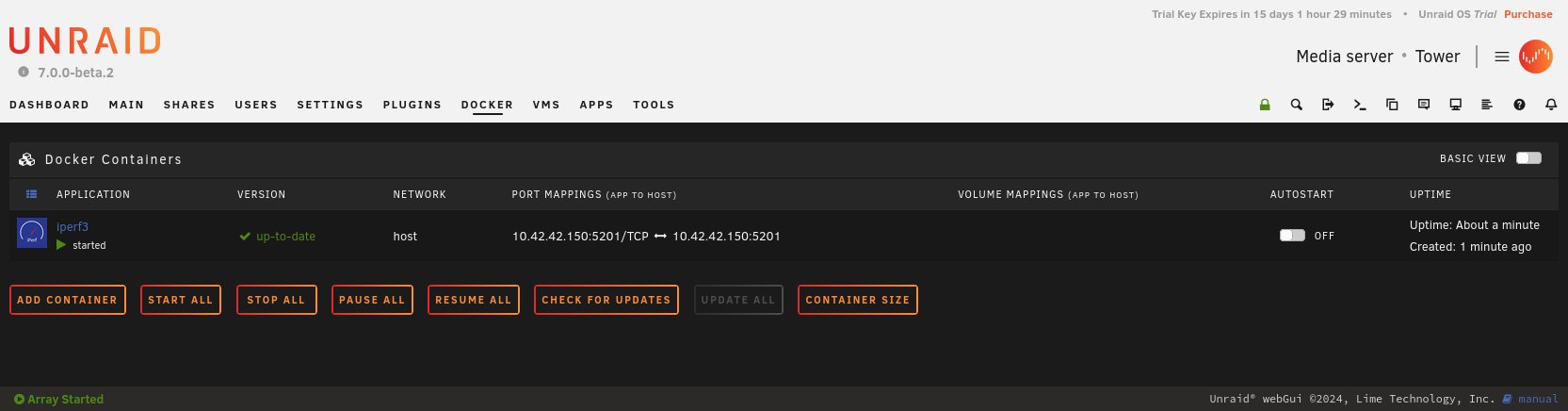1568x411 pixels.
Task: Toggle the Basic View switch
Action: click(1529, 158)
